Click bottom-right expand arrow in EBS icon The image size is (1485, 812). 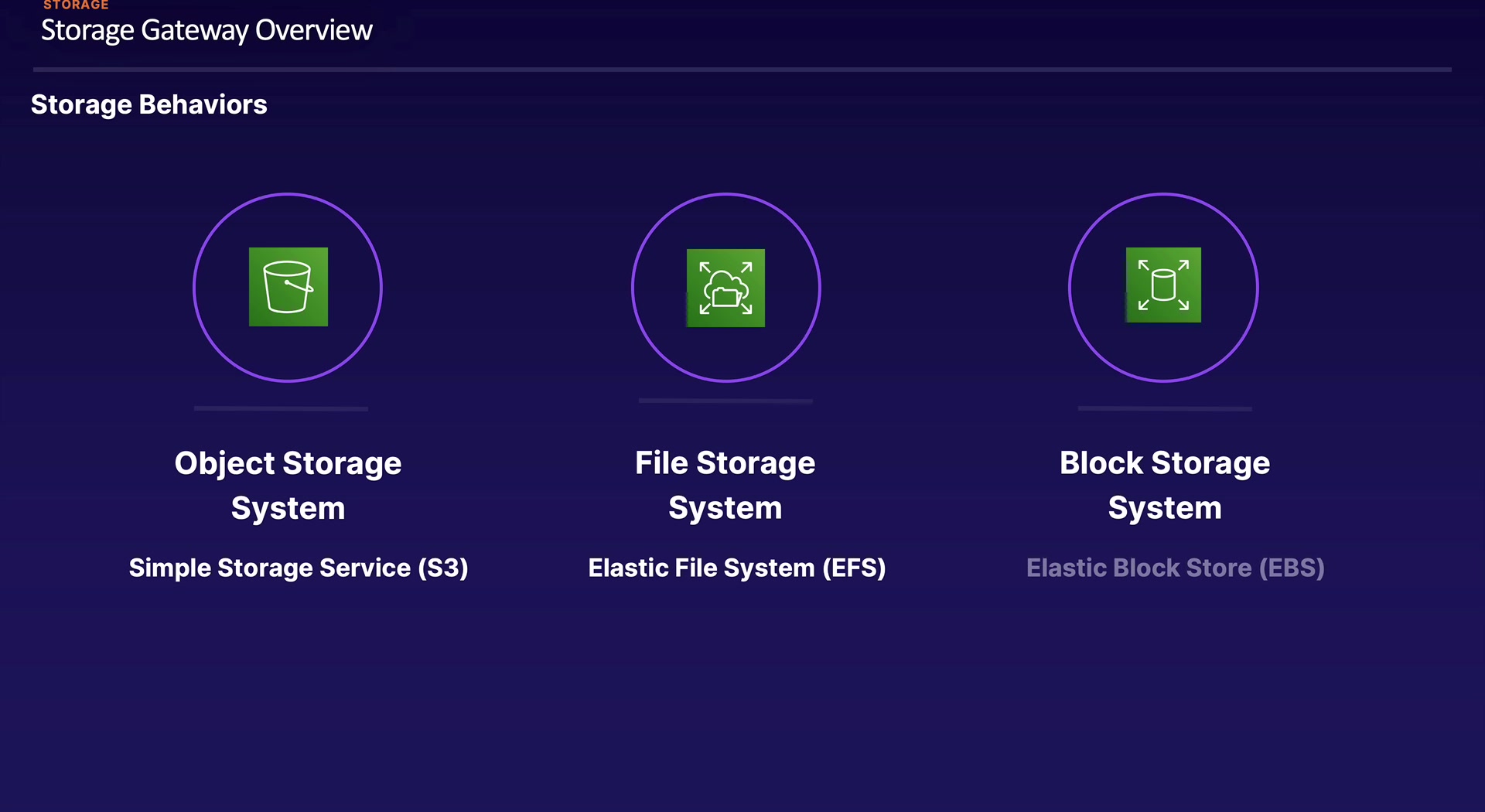pyautogui.click(x=1183, y=305)
